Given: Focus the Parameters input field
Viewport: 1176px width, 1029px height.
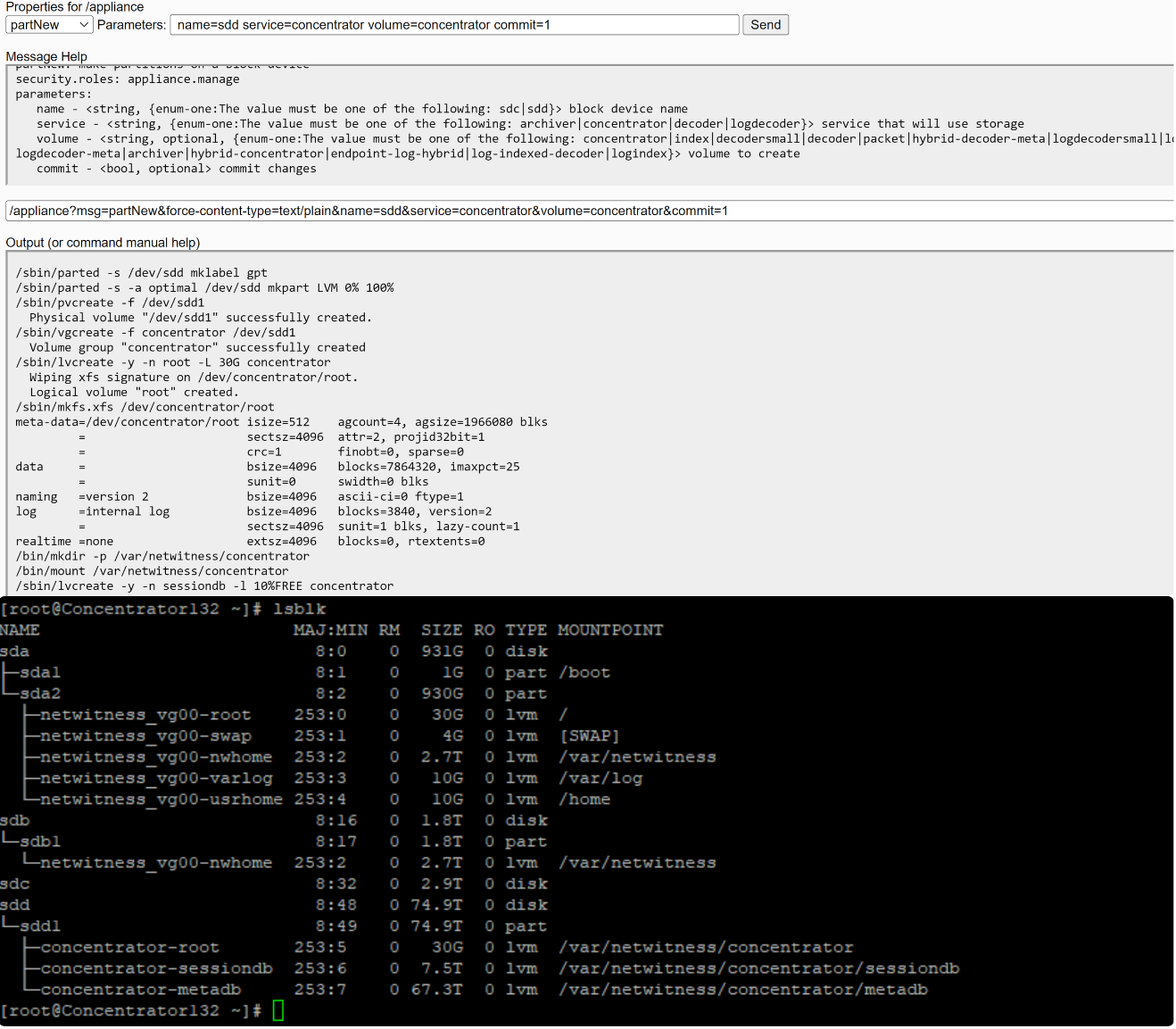Looking at the screenshot, I should click(x=453, y=25).
